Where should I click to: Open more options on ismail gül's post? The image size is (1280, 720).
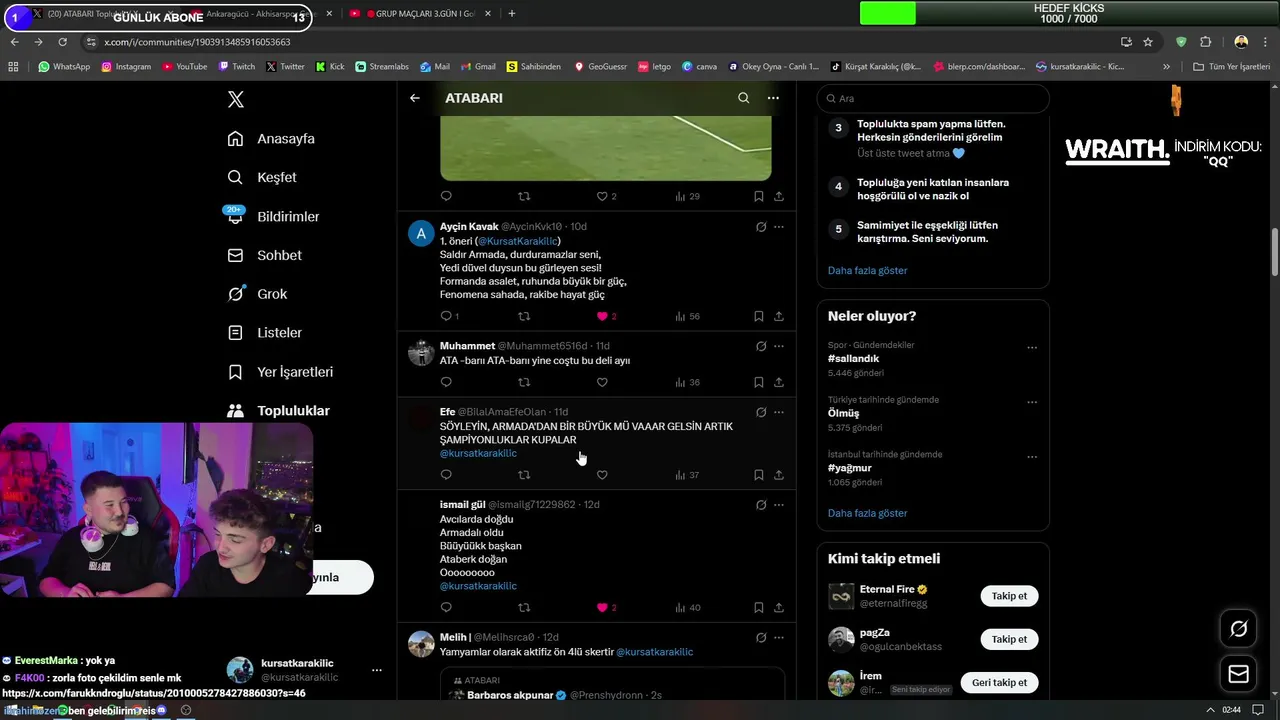coord(779,505)
